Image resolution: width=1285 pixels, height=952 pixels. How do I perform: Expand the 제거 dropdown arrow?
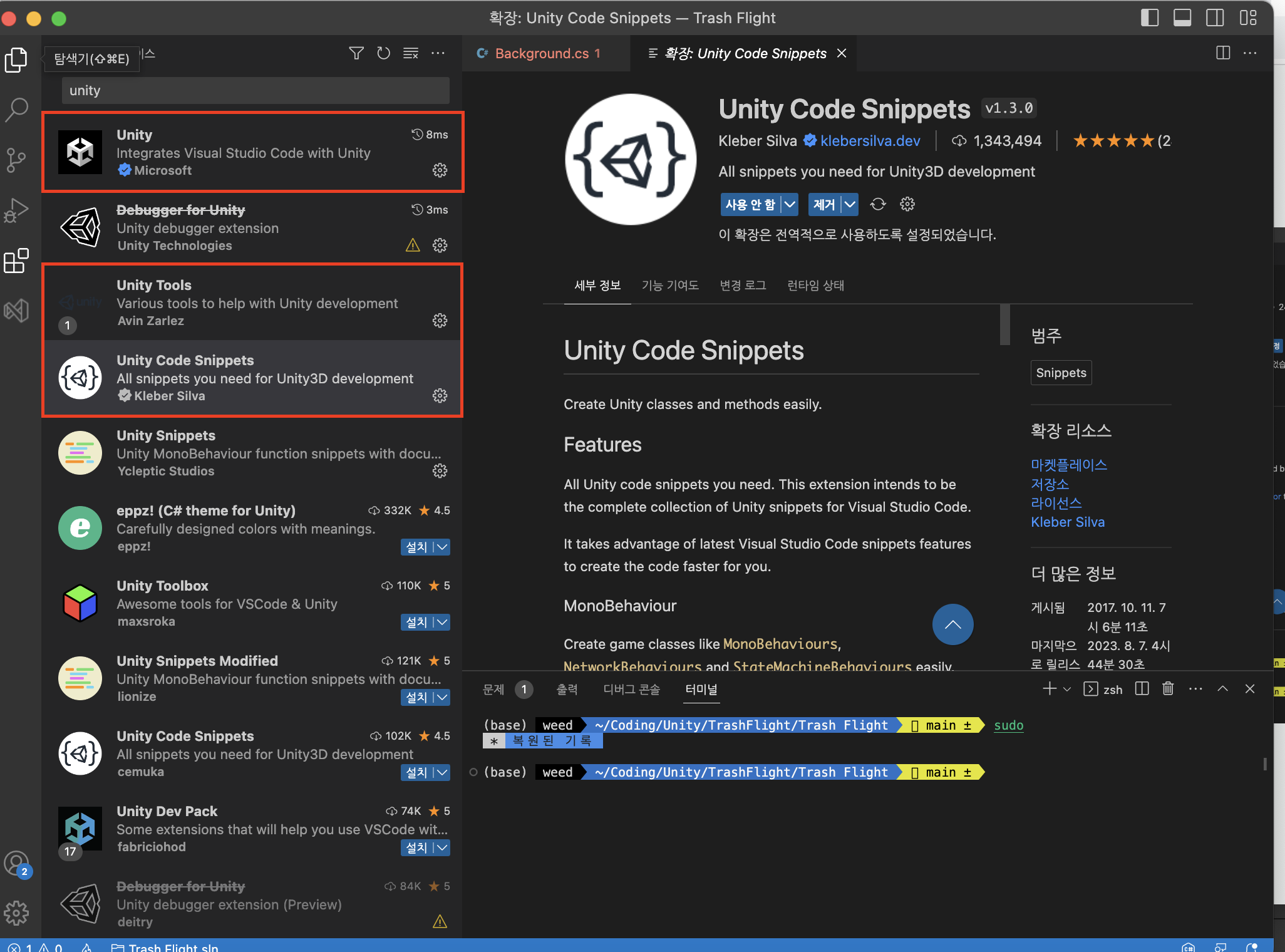pos(850,204)
